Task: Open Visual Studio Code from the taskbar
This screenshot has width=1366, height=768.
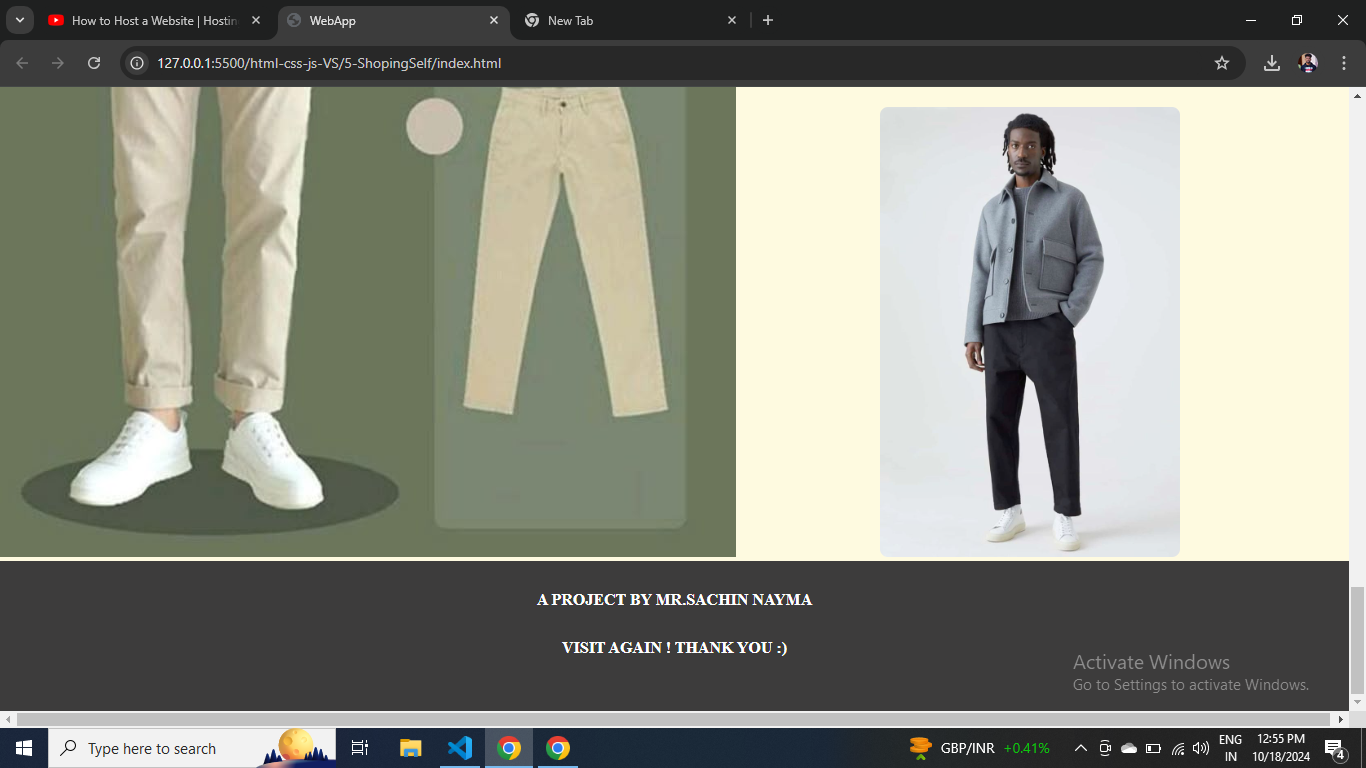Action: (x=460, y=748)
